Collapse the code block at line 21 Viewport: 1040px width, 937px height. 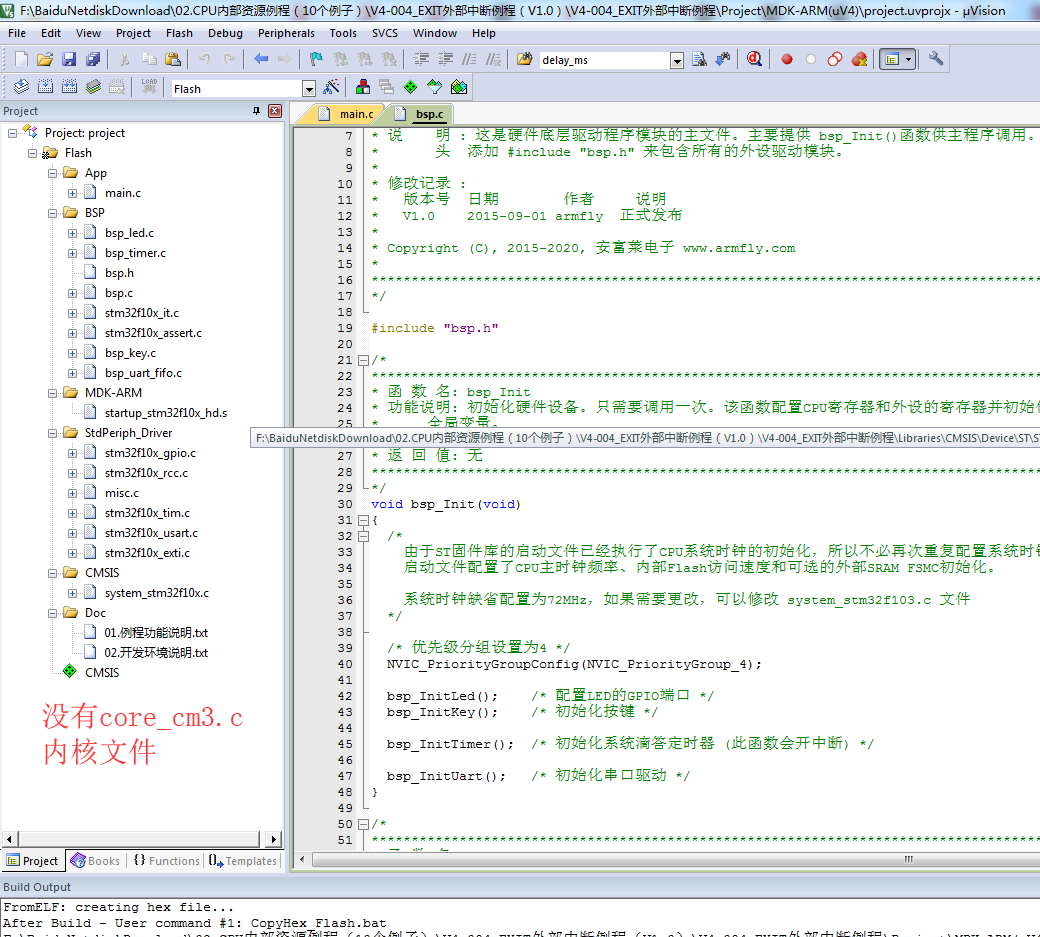pyautogui.click(x=363, y=360)
